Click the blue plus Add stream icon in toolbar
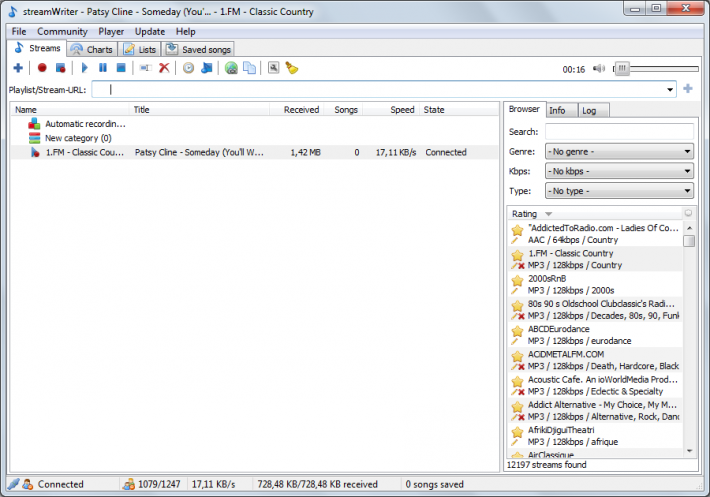 [18, 68]
